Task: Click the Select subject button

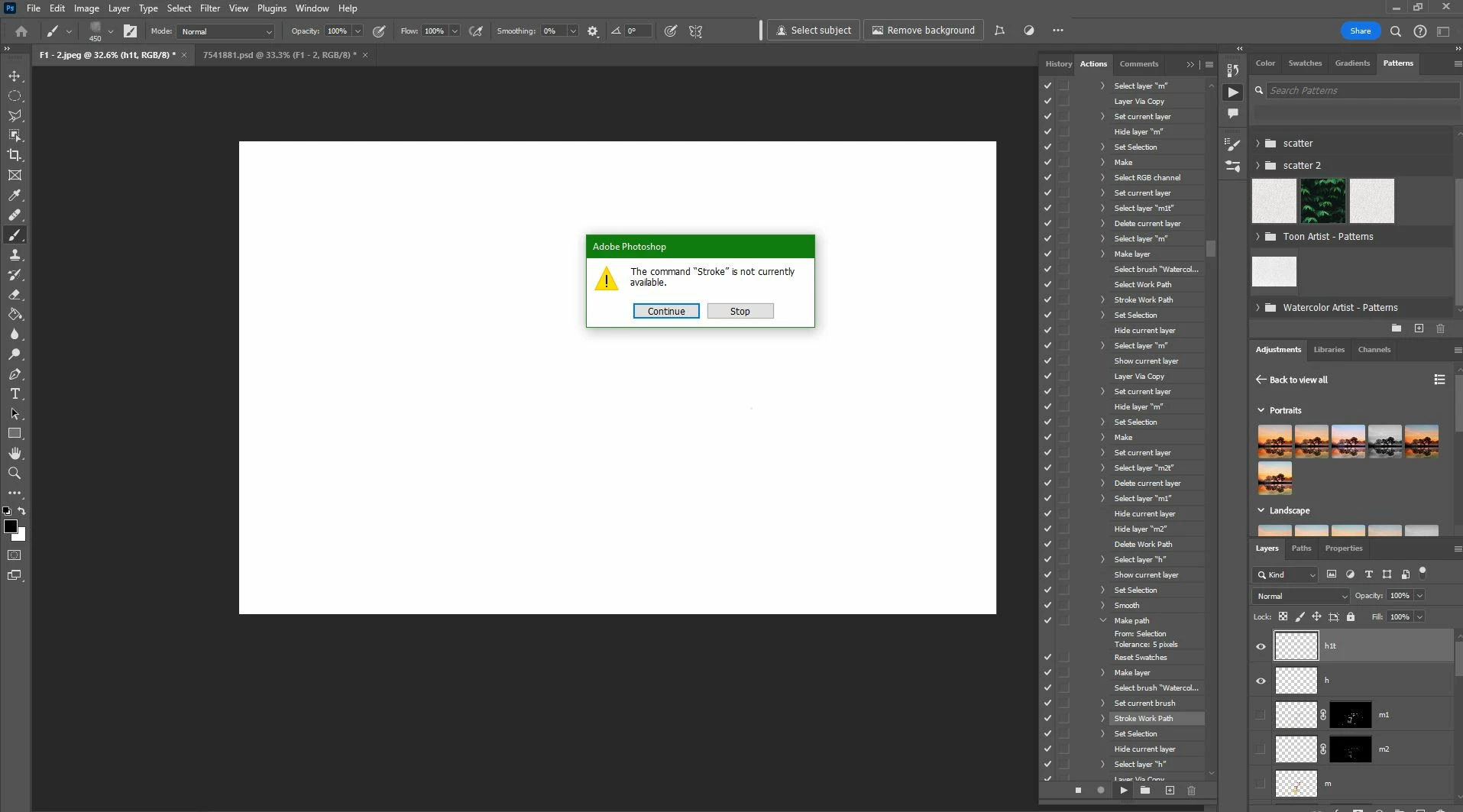Action: click(x=813, y=31)
